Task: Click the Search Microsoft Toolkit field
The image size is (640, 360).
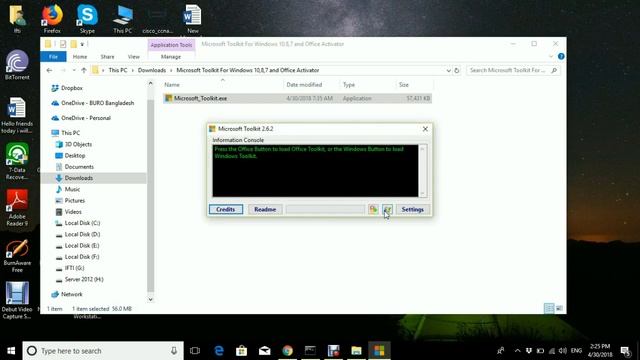Action: click(513, 70)
